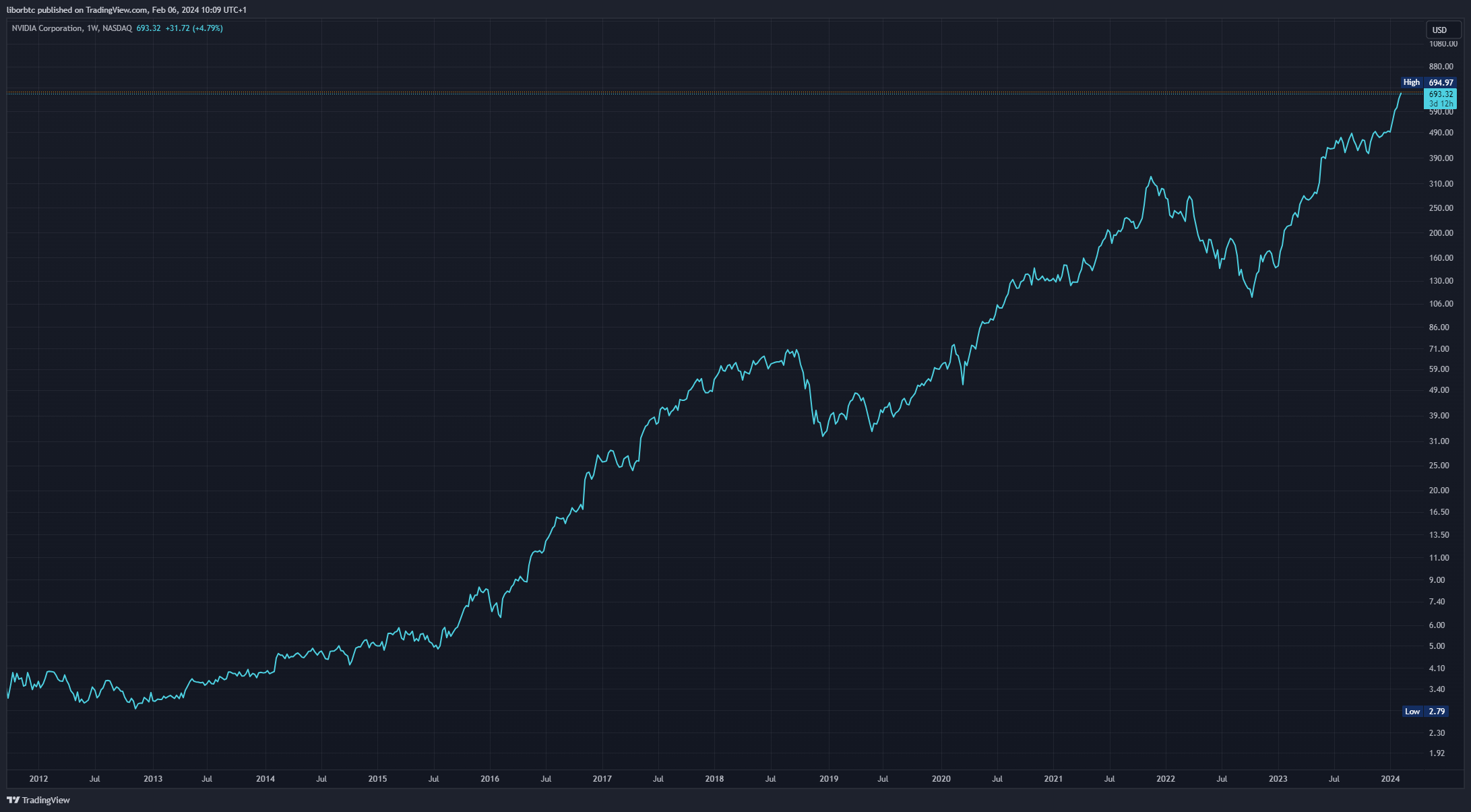Select the 1W interval label in legend

pos(92,28)
